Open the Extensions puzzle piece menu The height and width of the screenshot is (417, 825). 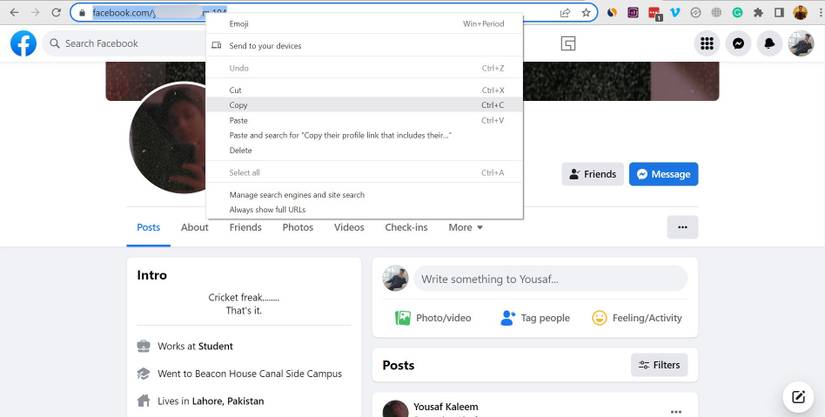pos(758,13)
